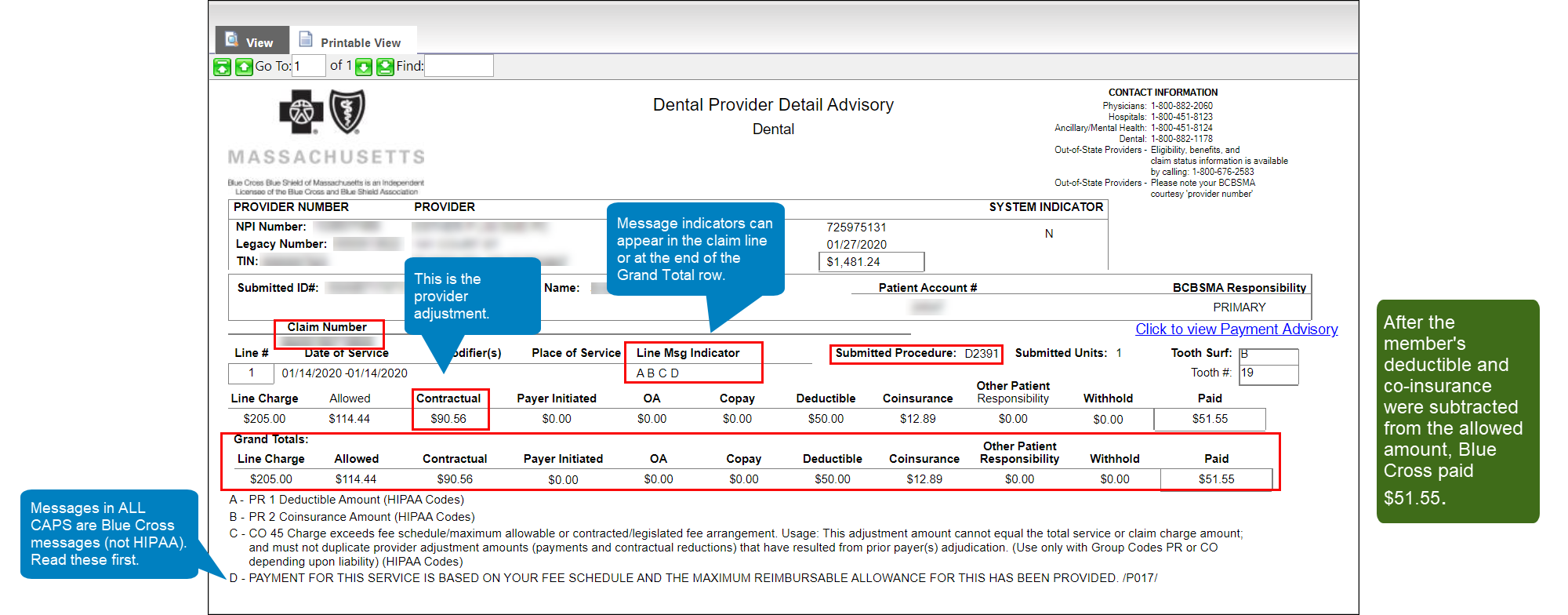The width and height of the screenshot is (1568, 615).
Task: Click the Blue Cross Blue Shield Massachusetts logo
Action: 325,141
